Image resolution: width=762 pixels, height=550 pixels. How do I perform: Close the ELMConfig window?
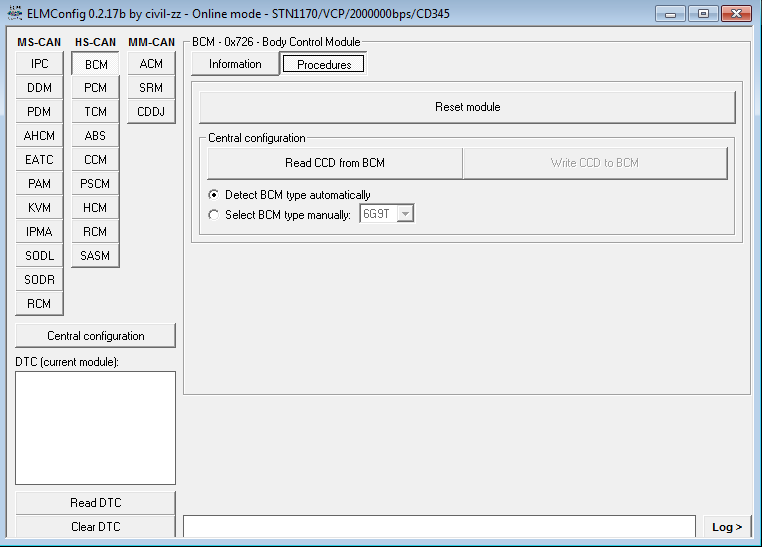(x=736, y=14)
